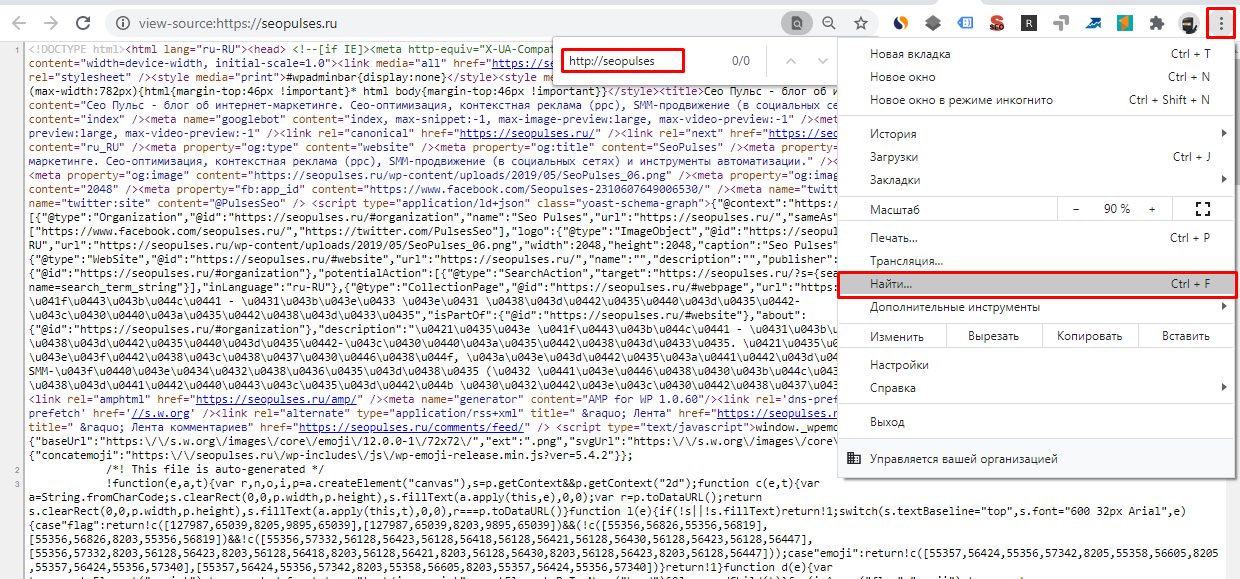This screenshot has width=1240, height=579.
Task: Click the '90 %' zoom level value
Action: click(1117, 209)
